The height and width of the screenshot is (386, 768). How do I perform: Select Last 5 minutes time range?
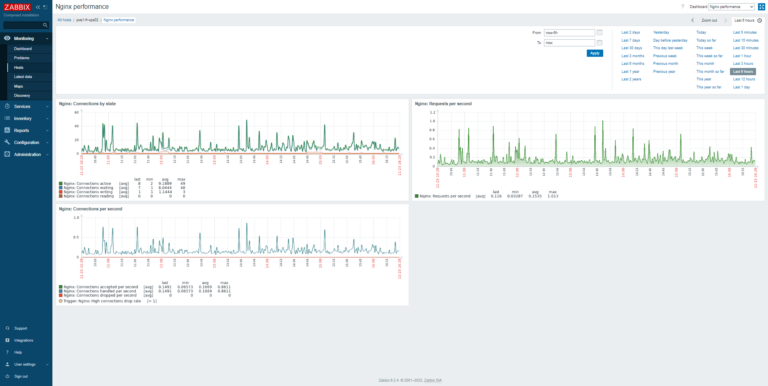coord(744,32)
